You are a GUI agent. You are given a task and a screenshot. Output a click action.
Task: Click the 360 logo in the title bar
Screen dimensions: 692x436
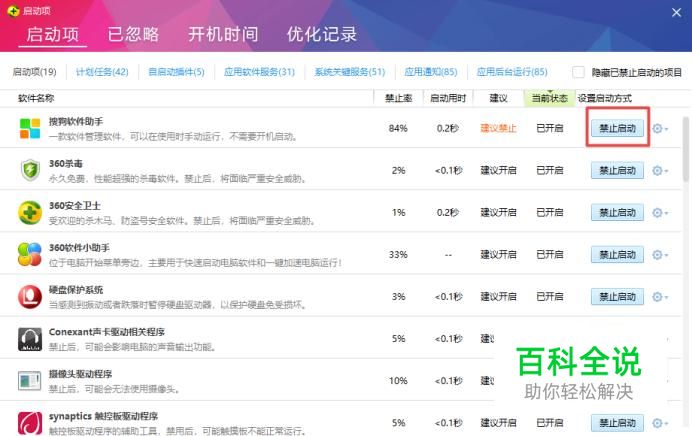pyautogui.click(x=13, y=11)
